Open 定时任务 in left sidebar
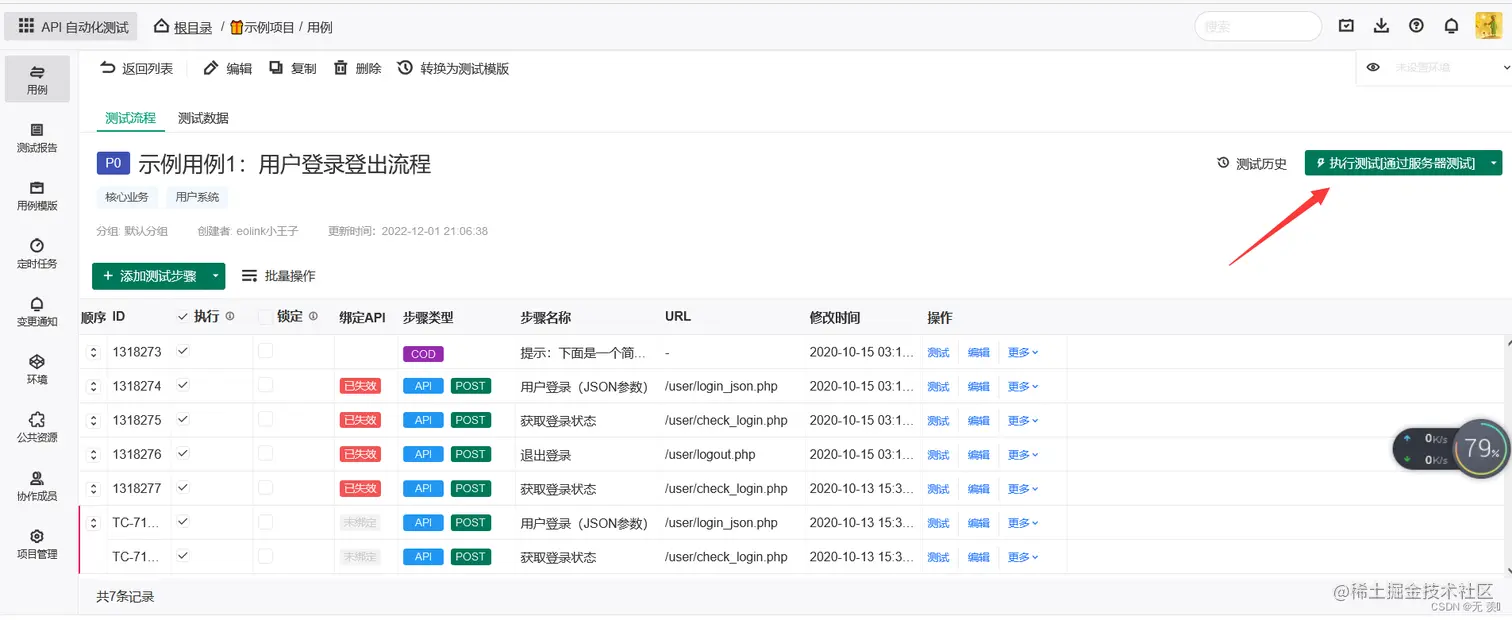 pyautogui.click(x=37, y=254)
